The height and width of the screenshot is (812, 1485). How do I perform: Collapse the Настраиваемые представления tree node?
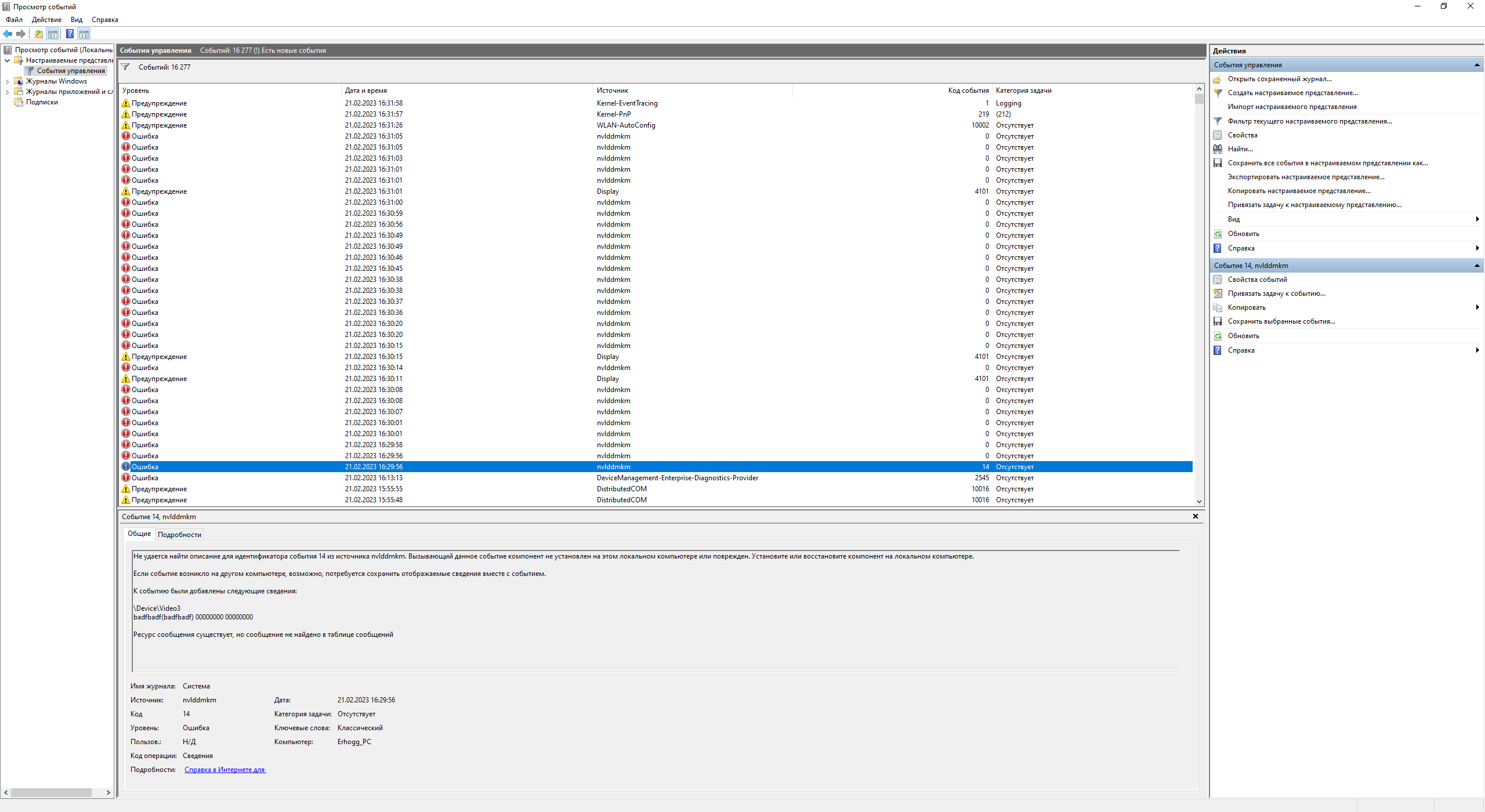coord(7,60)
